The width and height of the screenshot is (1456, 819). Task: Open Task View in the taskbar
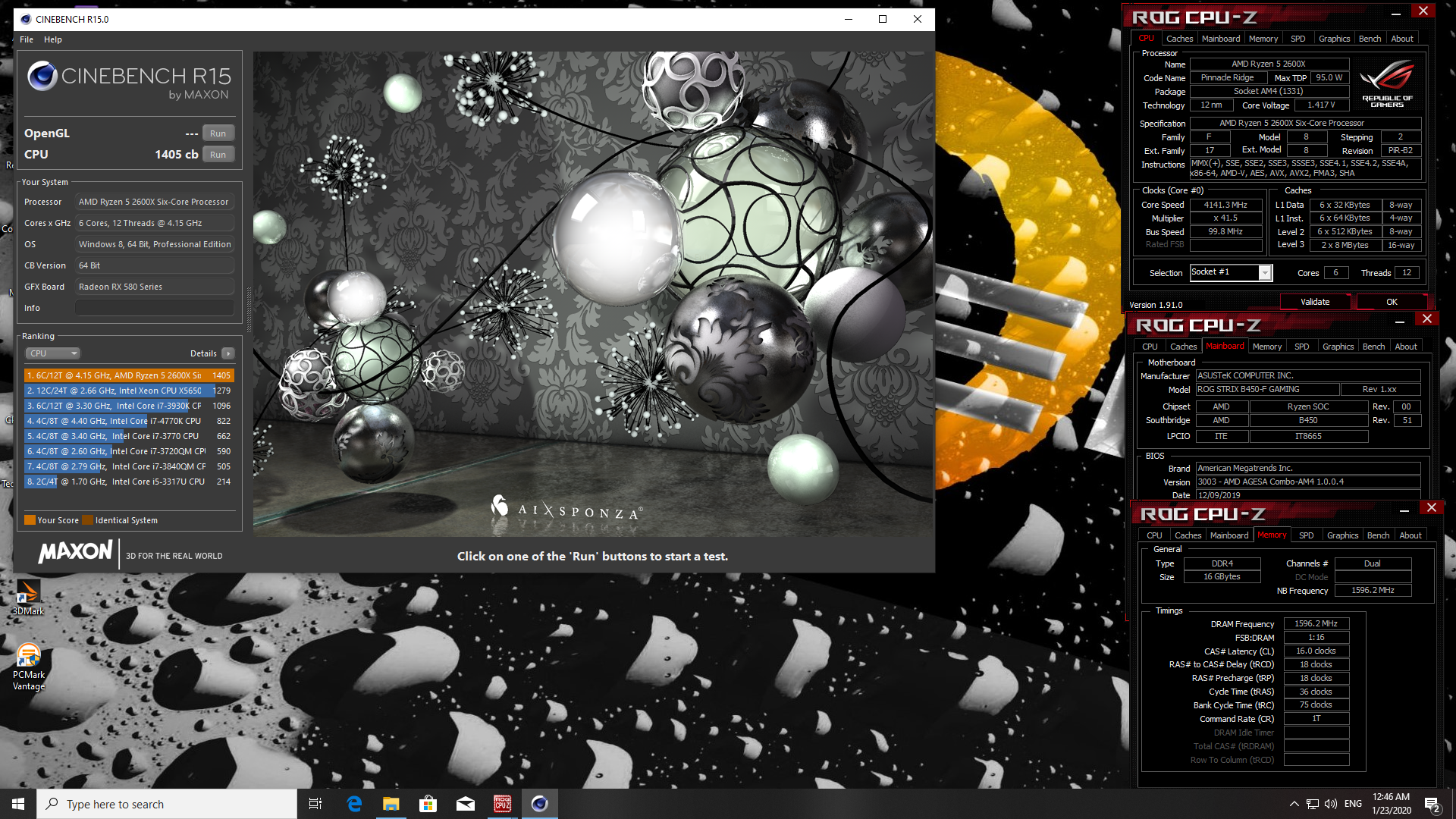[x=315, y=804]
